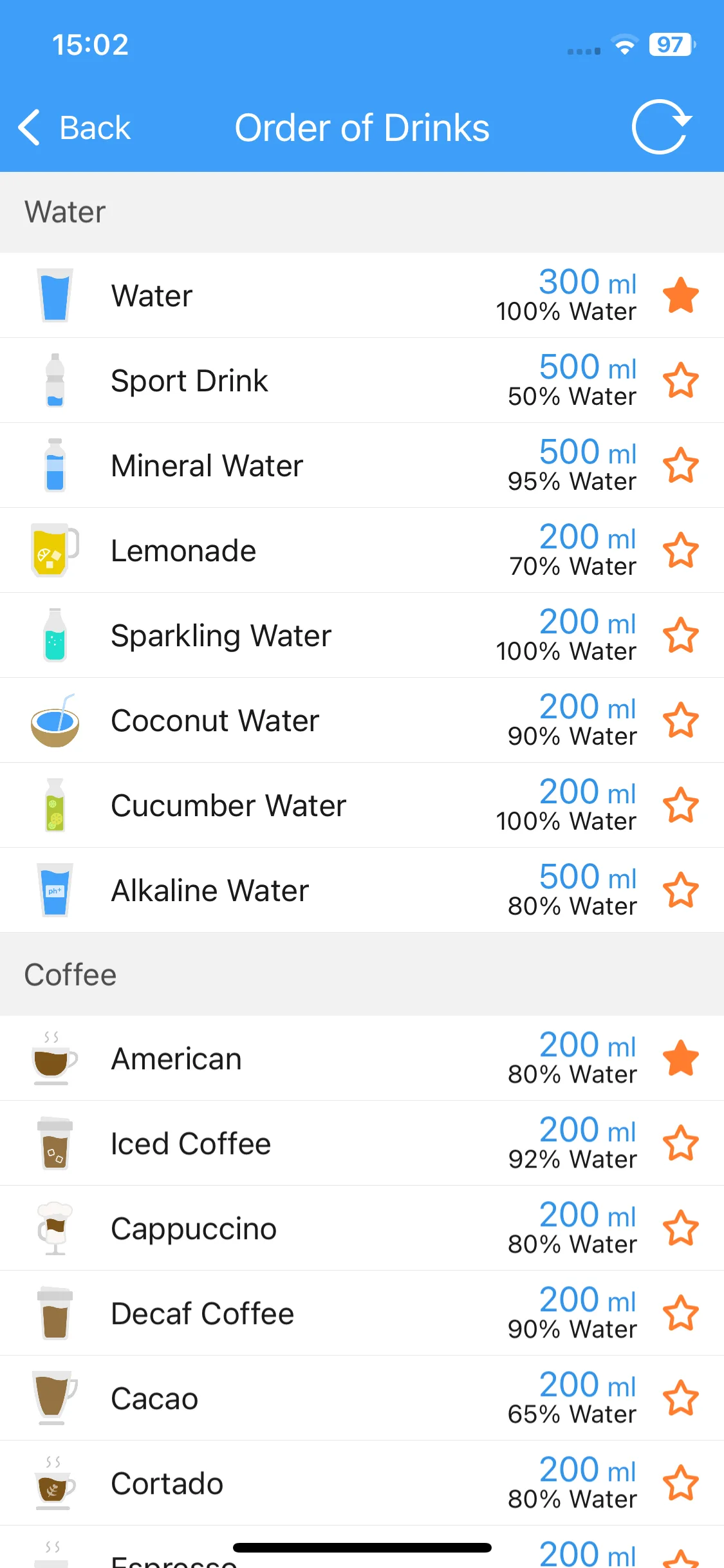Tap the Coffee section header
This screenshot has width=724, height=1568.
click(362, 974)
